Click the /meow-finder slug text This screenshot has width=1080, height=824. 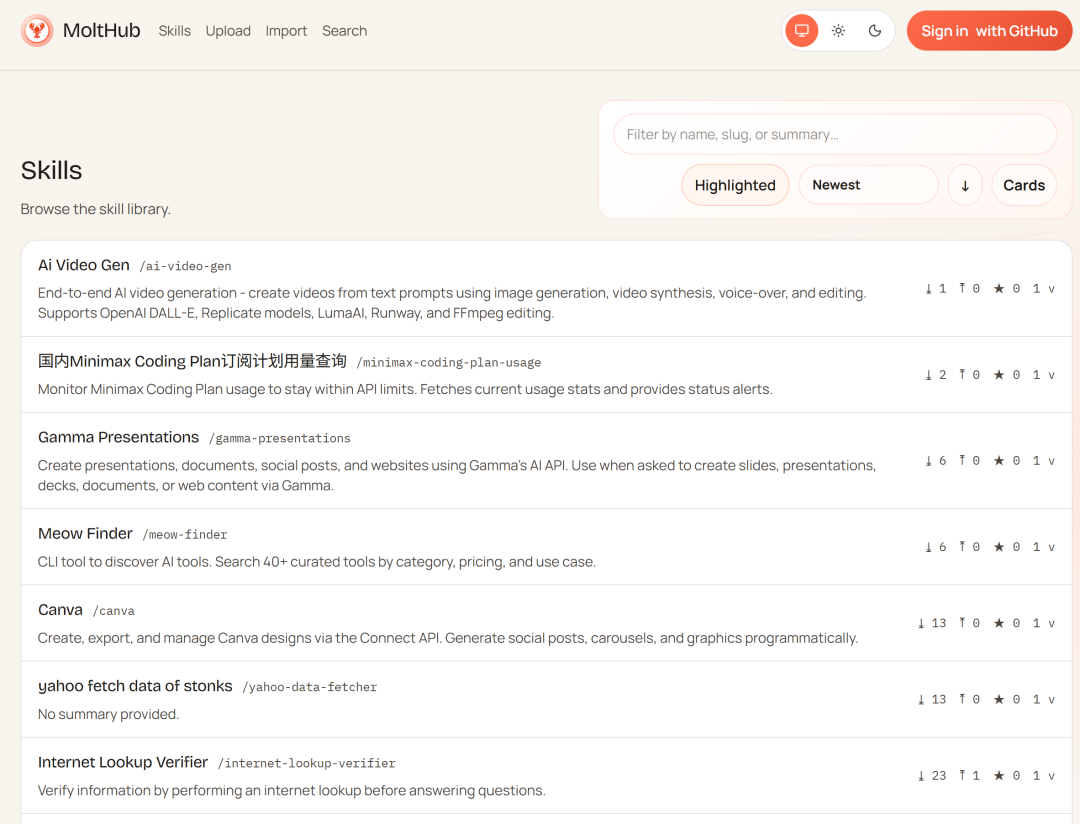pyautogui.click(x=185, y=535)
